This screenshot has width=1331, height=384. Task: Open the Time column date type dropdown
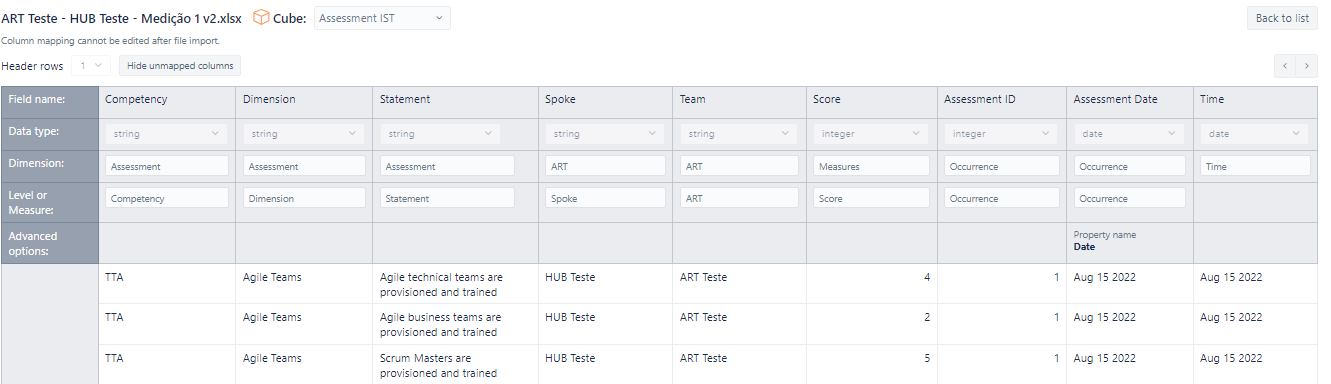(1255, 134)
